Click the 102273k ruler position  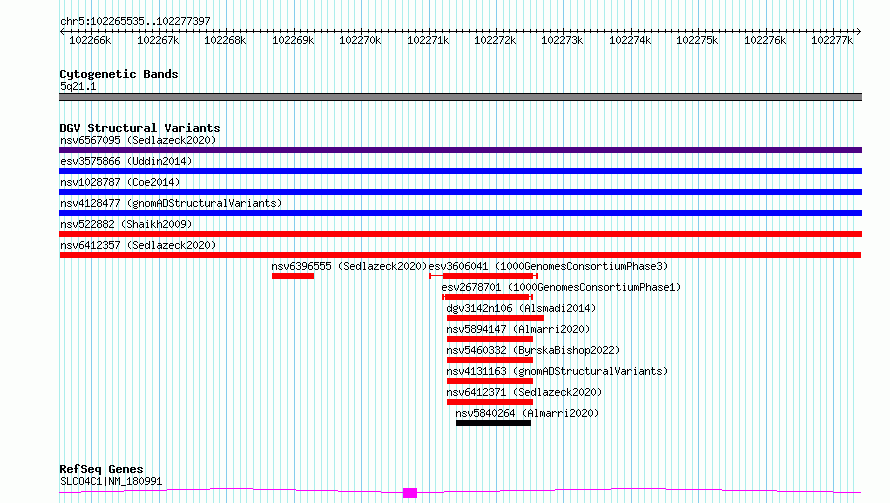(562, 40)
